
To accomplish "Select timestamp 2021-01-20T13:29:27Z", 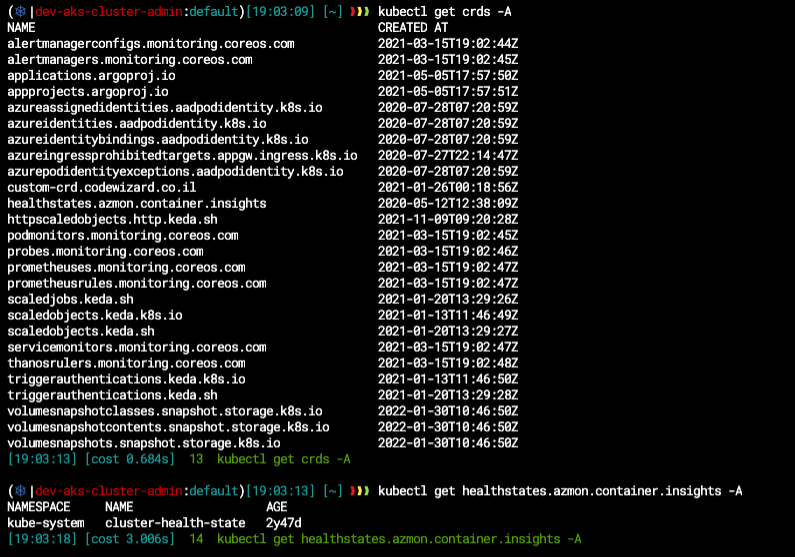I will (x=448, y=331).
